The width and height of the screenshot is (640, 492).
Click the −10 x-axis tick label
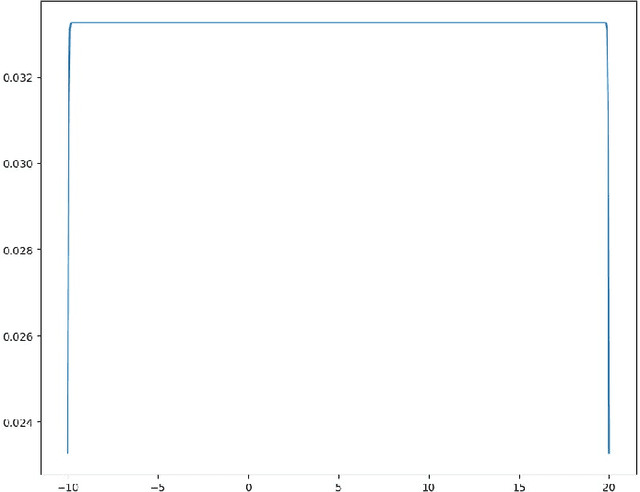pos(66,485)
